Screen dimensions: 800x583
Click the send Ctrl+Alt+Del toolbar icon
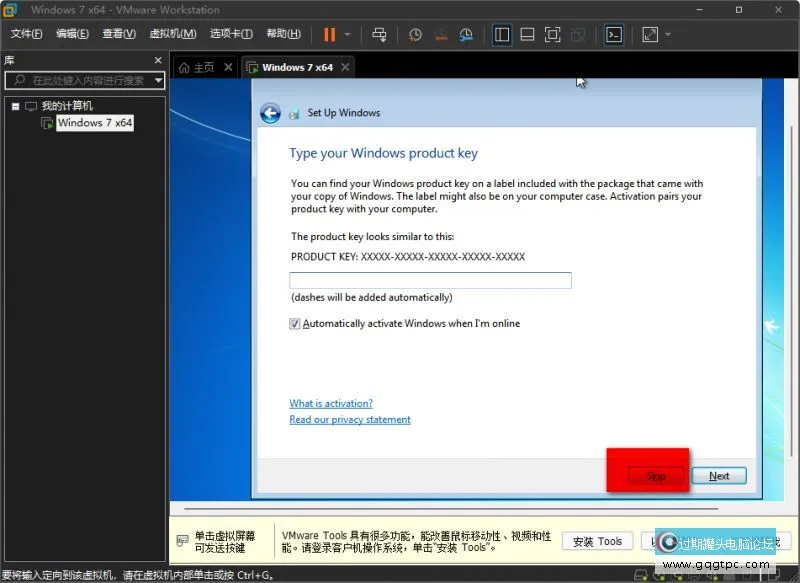(379, 34)
